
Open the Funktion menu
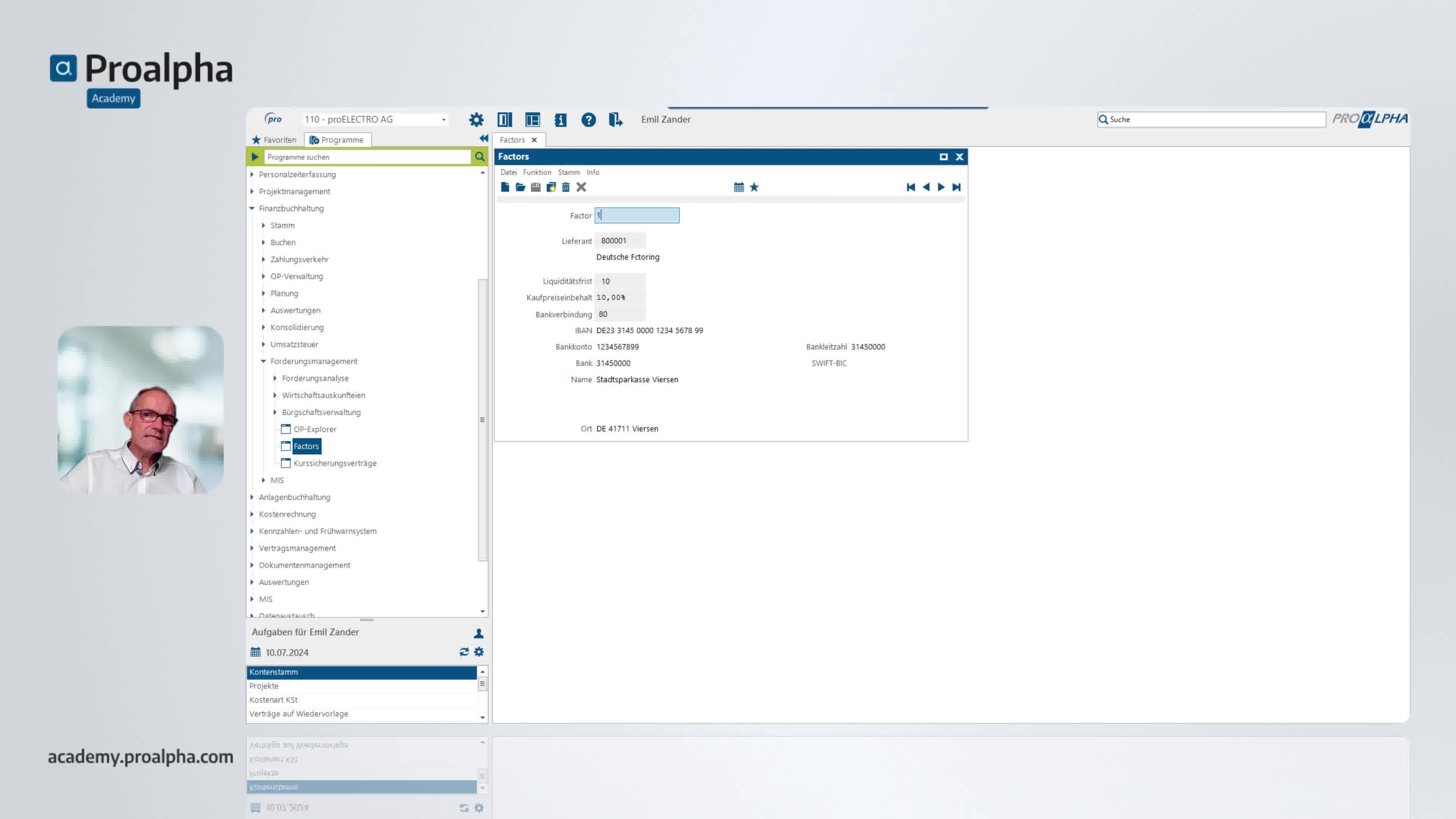tap(537, 173)
